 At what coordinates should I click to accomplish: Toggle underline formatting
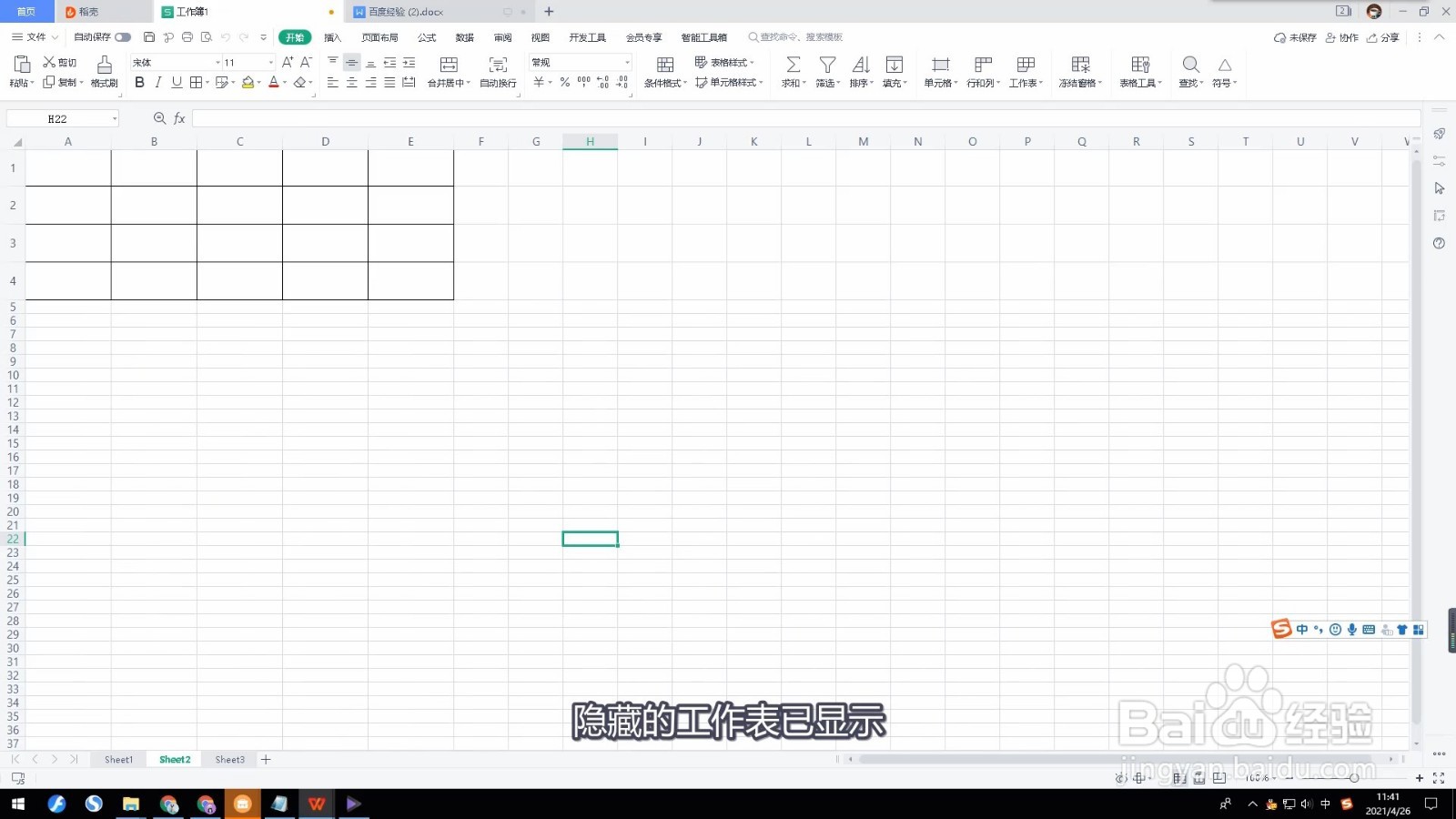coord(177,83)
